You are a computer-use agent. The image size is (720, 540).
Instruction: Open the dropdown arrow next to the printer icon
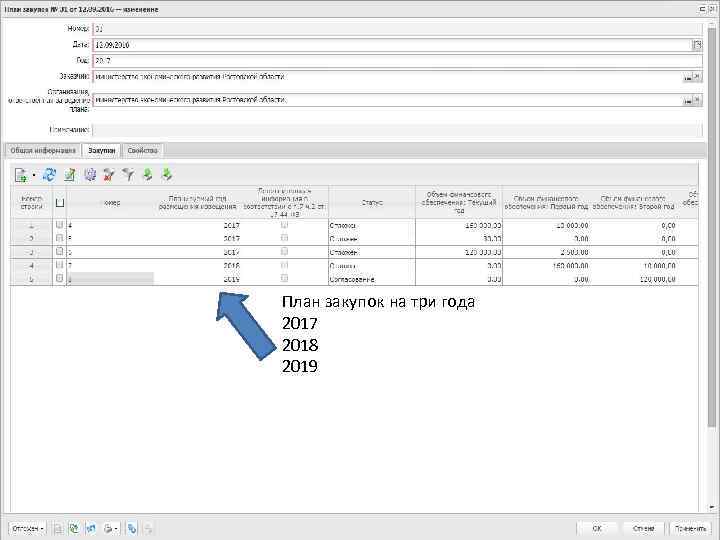pyautogui.click(x=116, y=529)
